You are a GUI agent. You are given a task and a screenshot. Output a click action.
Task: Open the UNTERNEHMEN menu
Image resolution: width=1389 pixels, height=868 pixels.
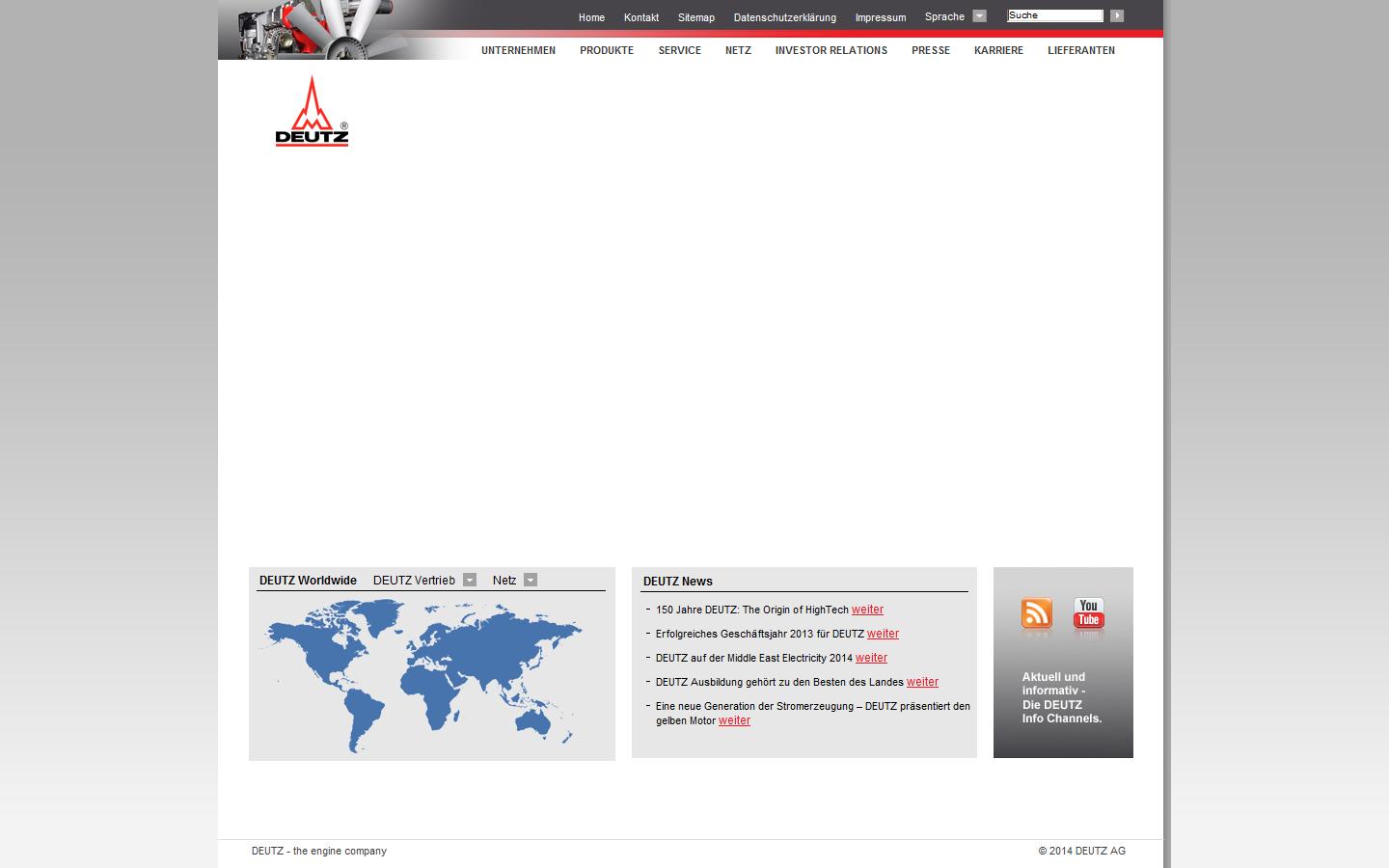pos(518,50)
